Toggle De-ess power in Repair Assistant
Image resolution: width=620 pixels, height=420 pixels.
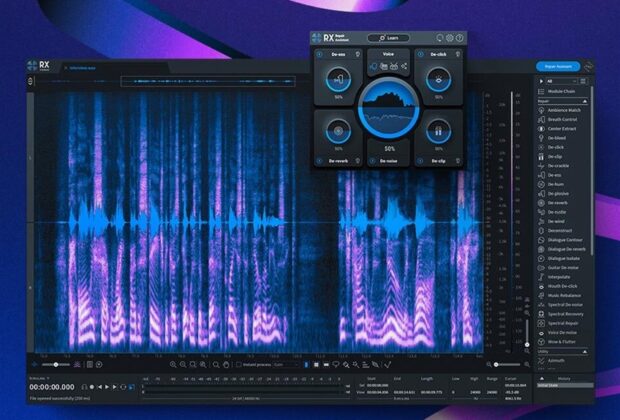tap(320, 54)
